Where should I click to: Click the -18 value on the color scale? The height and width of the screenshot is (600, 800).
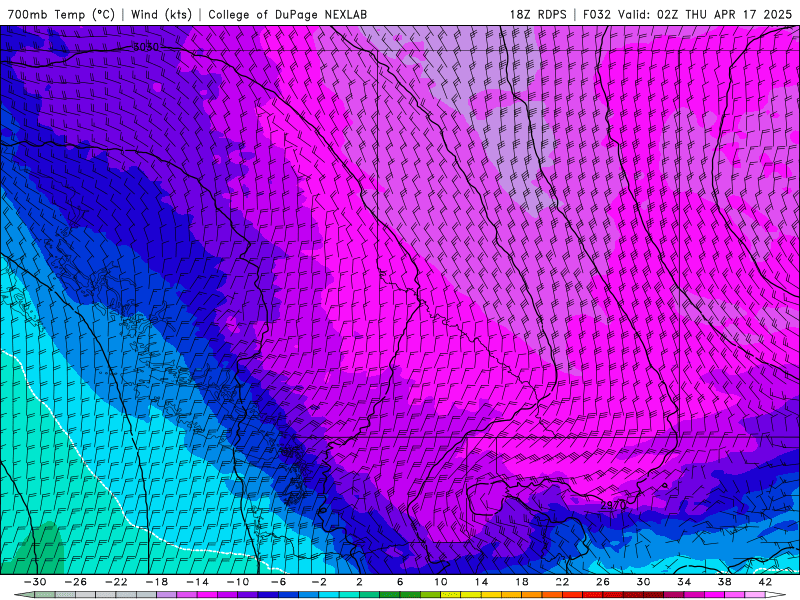157,582
